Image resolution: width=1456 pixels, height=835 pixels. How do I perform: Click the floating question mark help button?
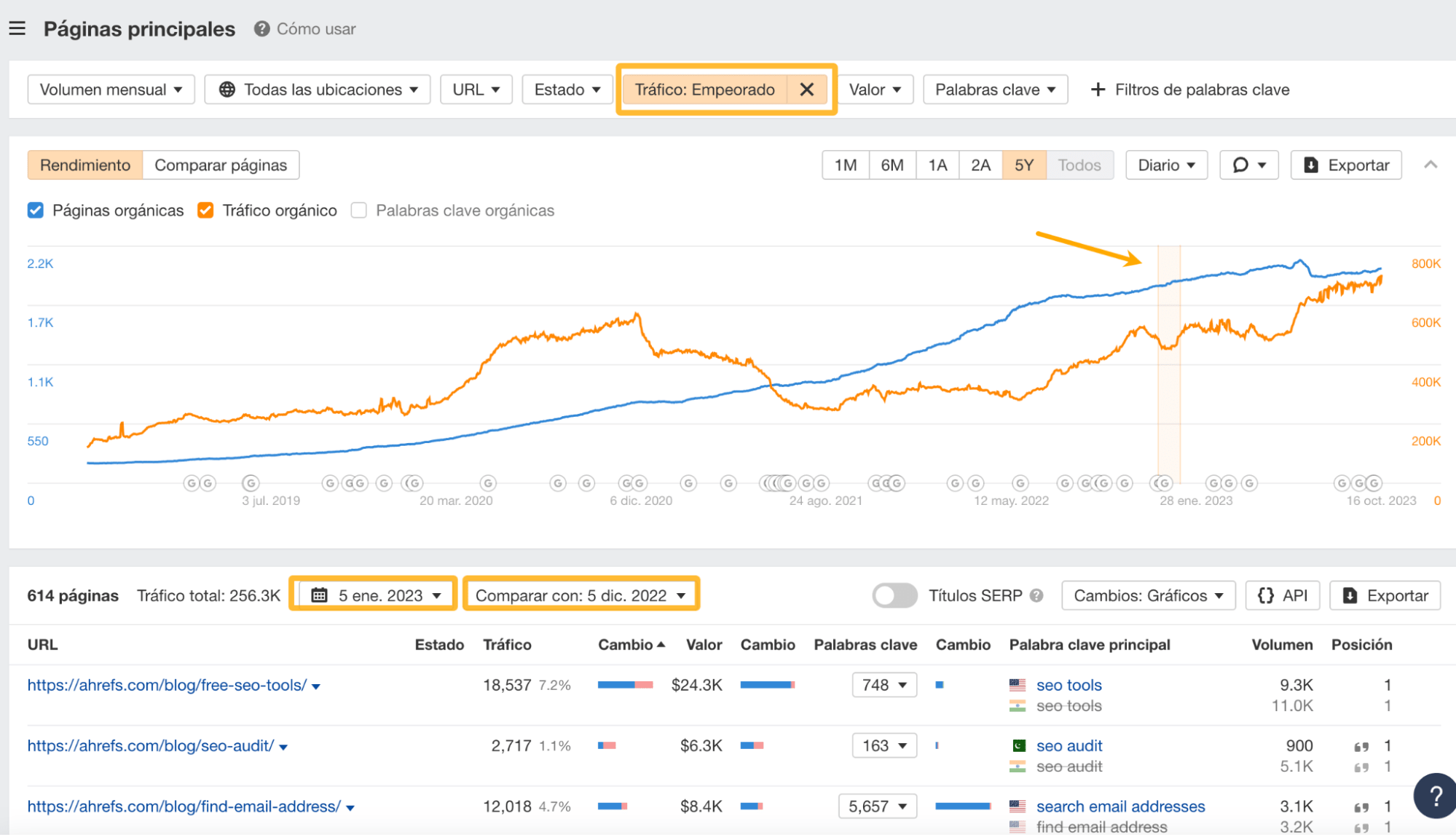1435,795
